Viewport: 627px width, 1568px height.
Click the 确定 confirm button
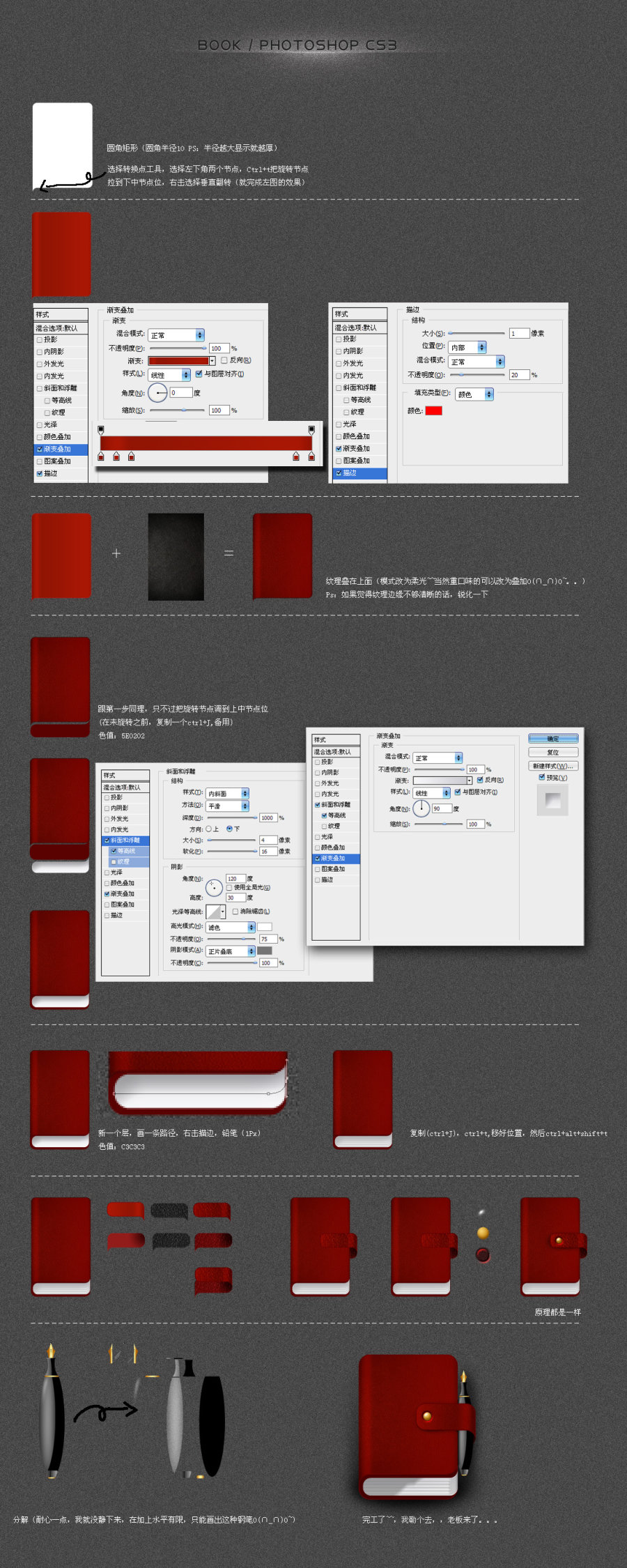553,739
